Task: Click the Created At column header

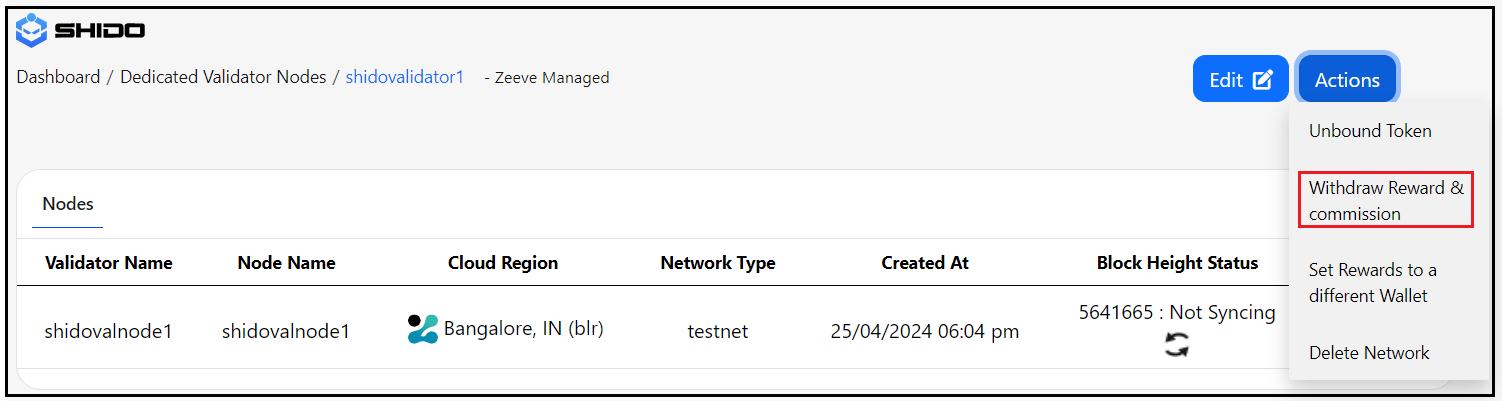Action: coord(924,263)
